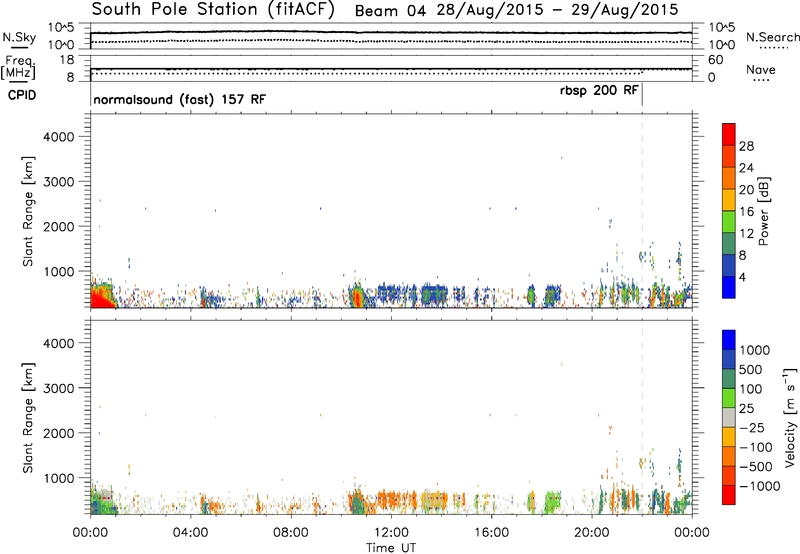800x554 pixels.
Task: Click the 'normalsound (fast) 157 RF' text
Action: pyautogui.click(x=180, y=99)
